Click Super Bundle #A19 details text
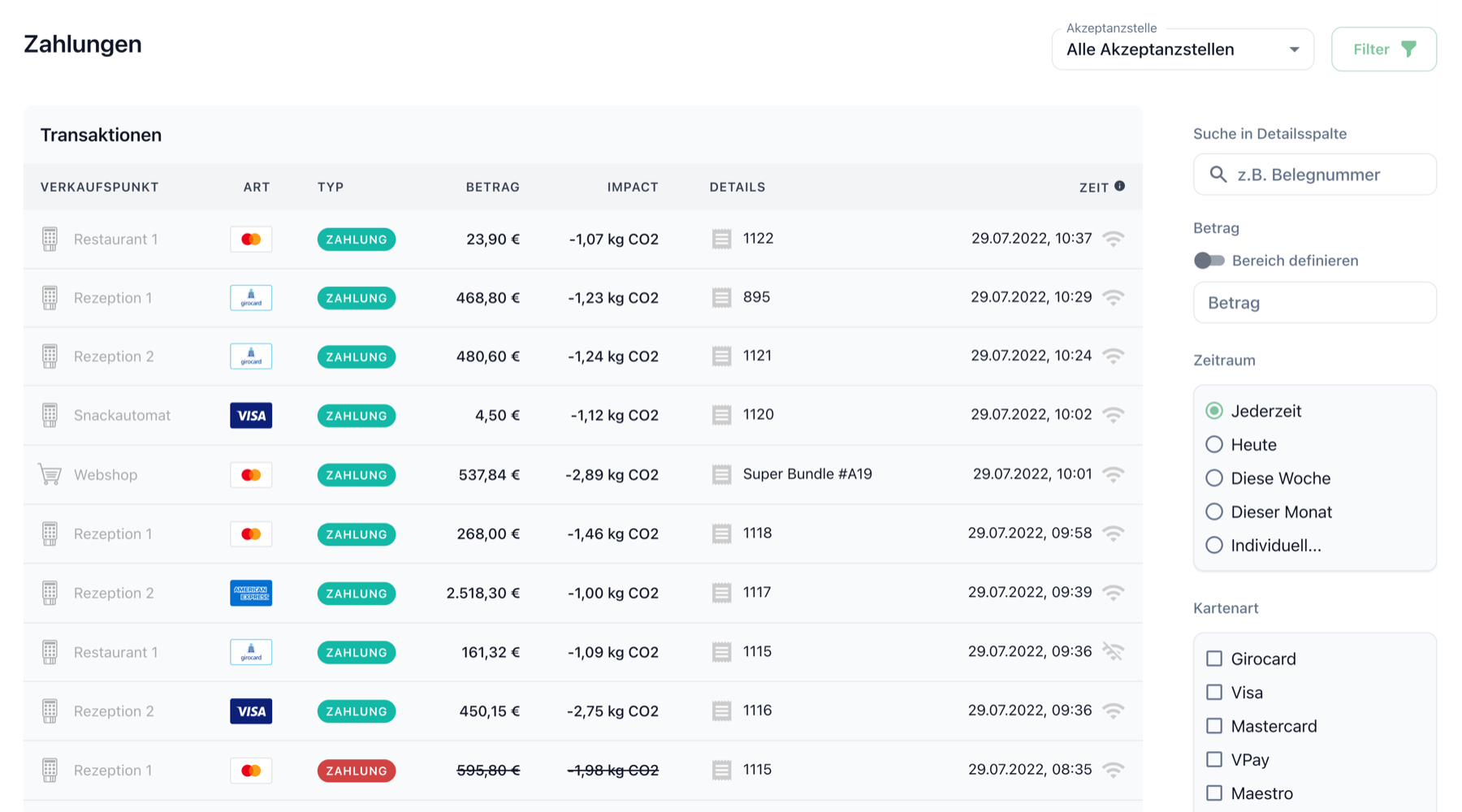The height and width of the screenshot is (812, 1462). coord(807,474)
